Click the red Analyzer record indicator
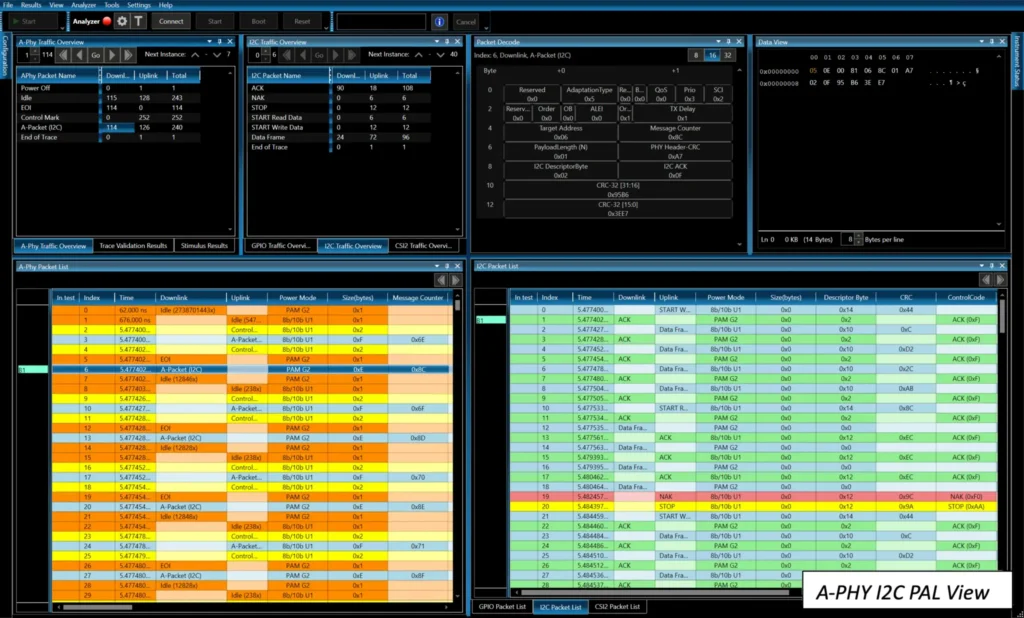 point(106,21)
